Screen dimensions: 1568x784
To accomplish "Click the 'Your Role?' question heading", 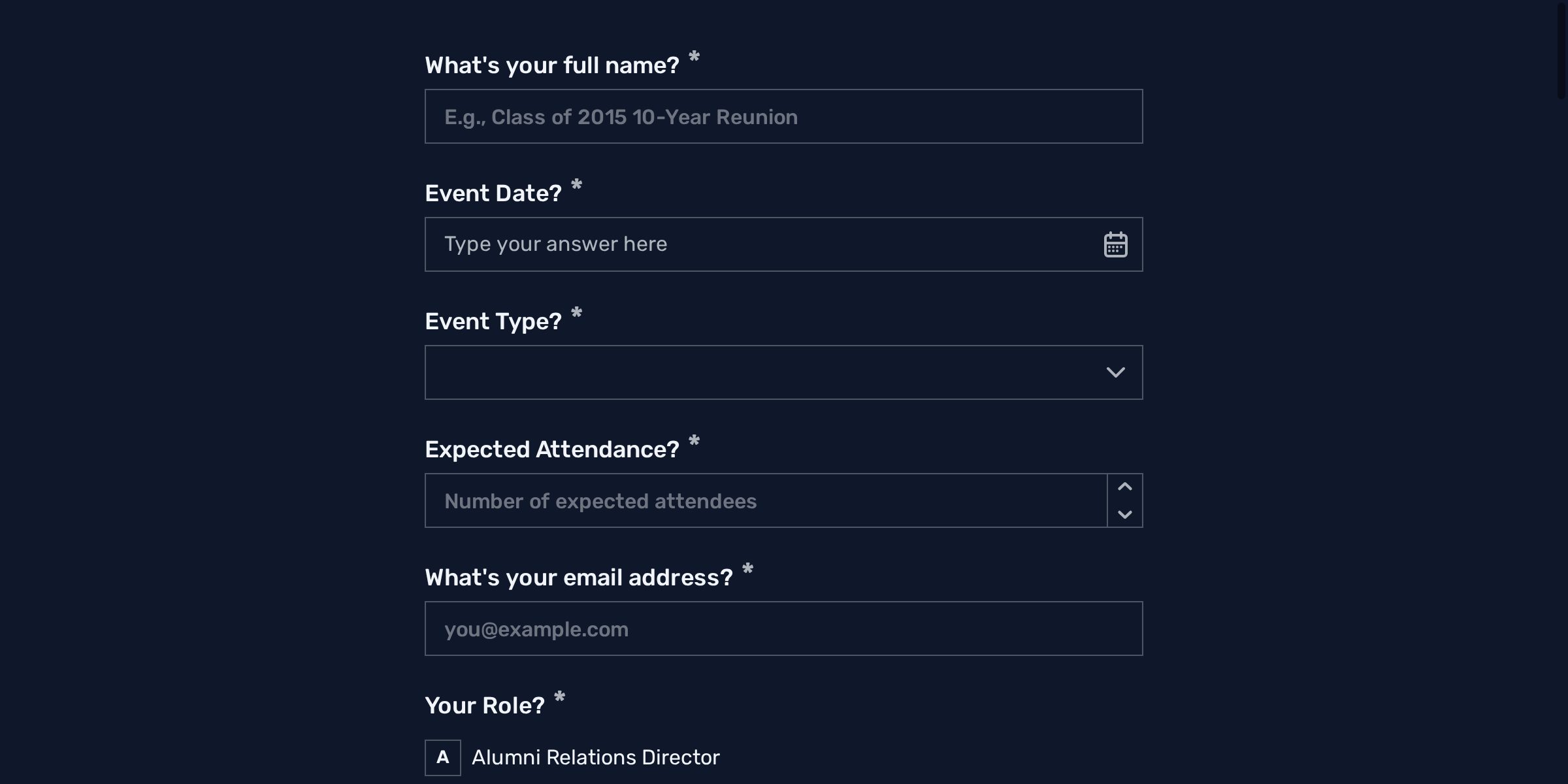I will [x=484, y=705].
